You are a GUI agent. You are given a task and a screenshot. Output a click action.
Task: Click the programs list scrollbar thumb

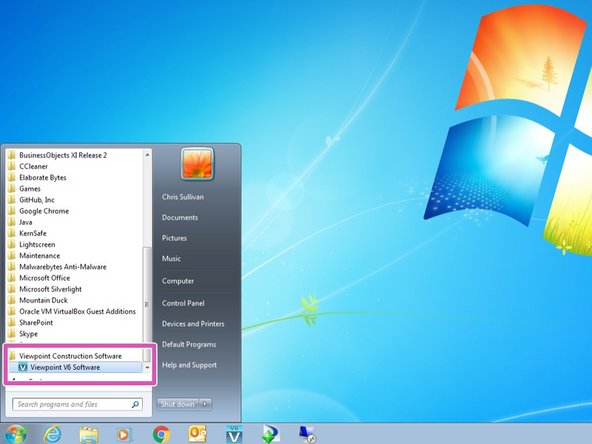(147, 304)
